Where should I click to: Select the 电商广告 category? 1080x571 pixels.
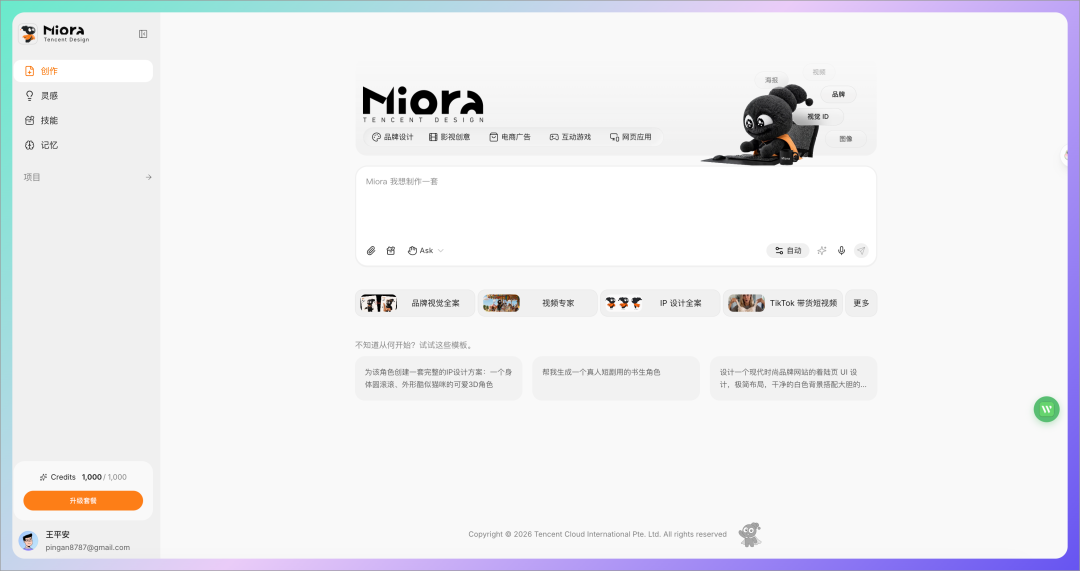pos(510,137)
